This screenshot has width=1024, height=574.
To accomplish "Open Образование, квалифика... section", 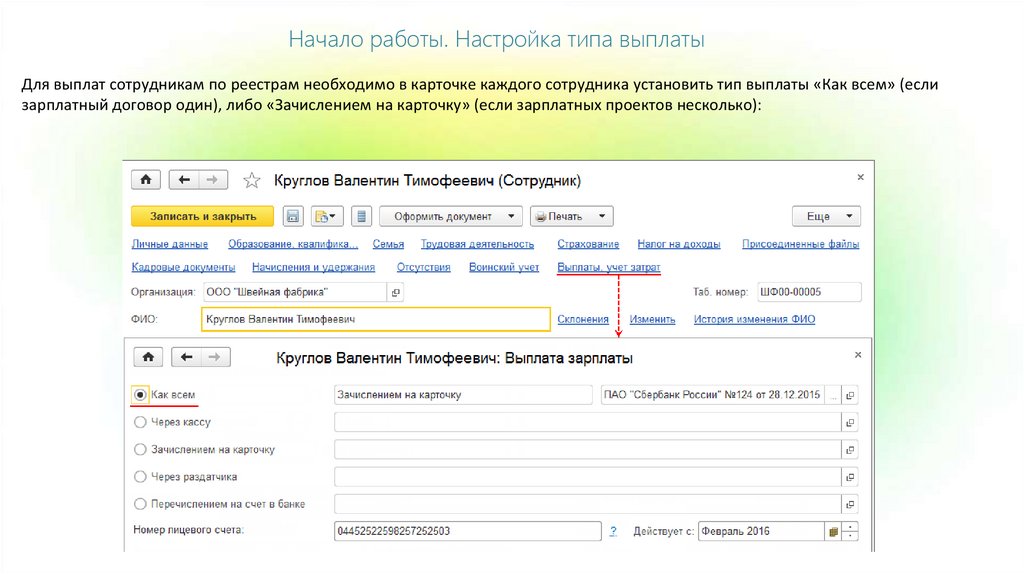I will (x=293, y=244).
